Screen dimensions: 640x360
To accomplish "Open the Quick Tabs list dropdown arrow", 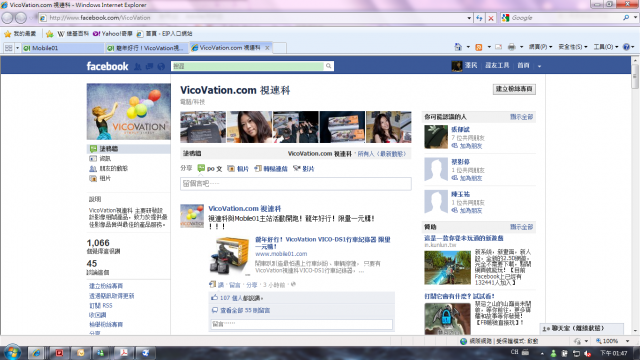I will pos(17,48).
